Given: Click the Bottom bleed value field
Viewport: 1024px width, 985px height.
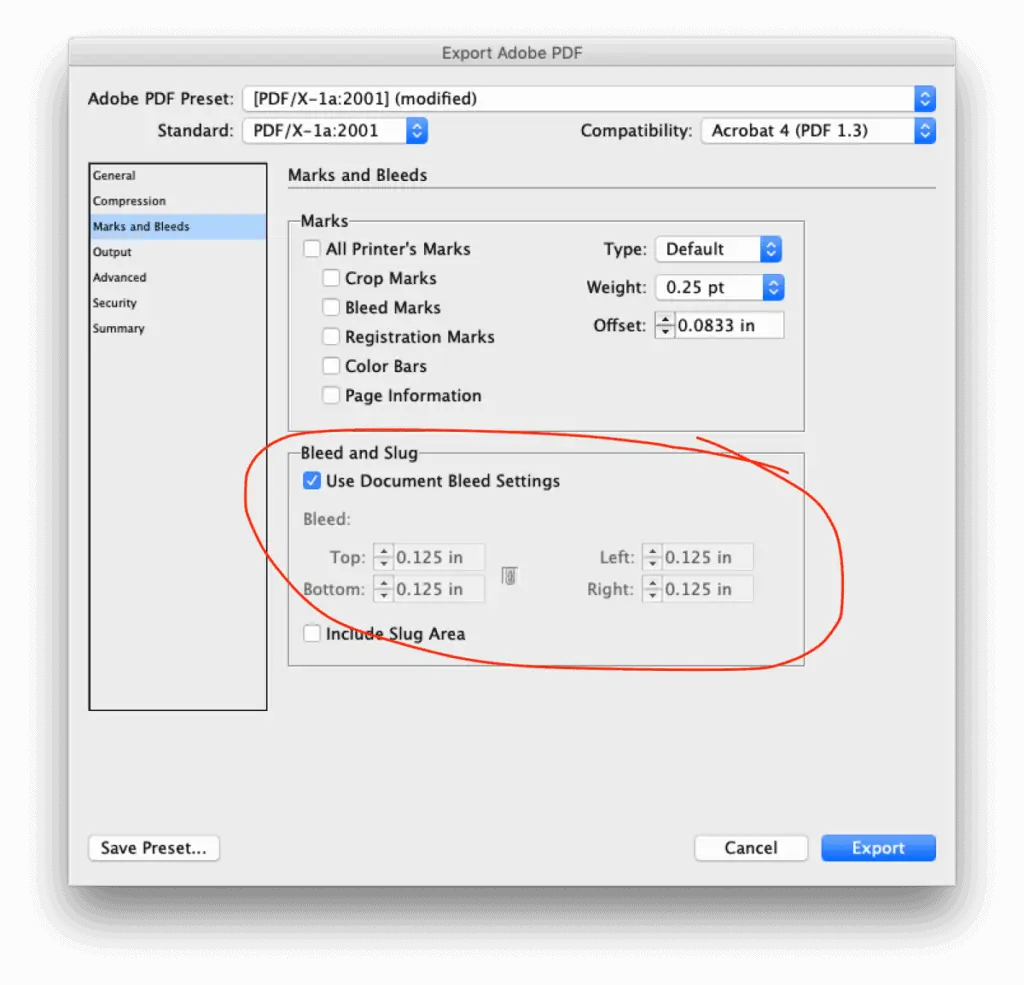Looking at the screenshot, I should 439,589.
